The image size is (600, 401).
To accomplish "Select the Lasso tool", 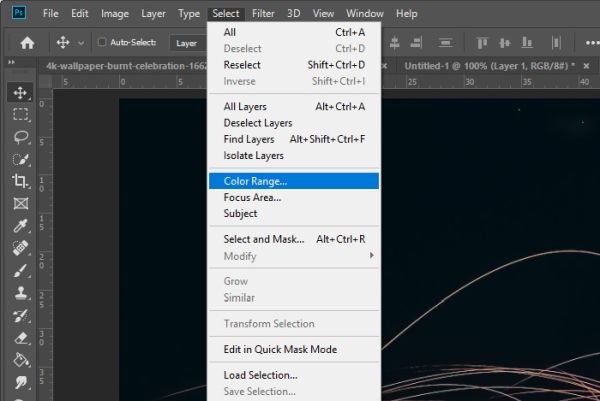I will [x=21, y=137].
